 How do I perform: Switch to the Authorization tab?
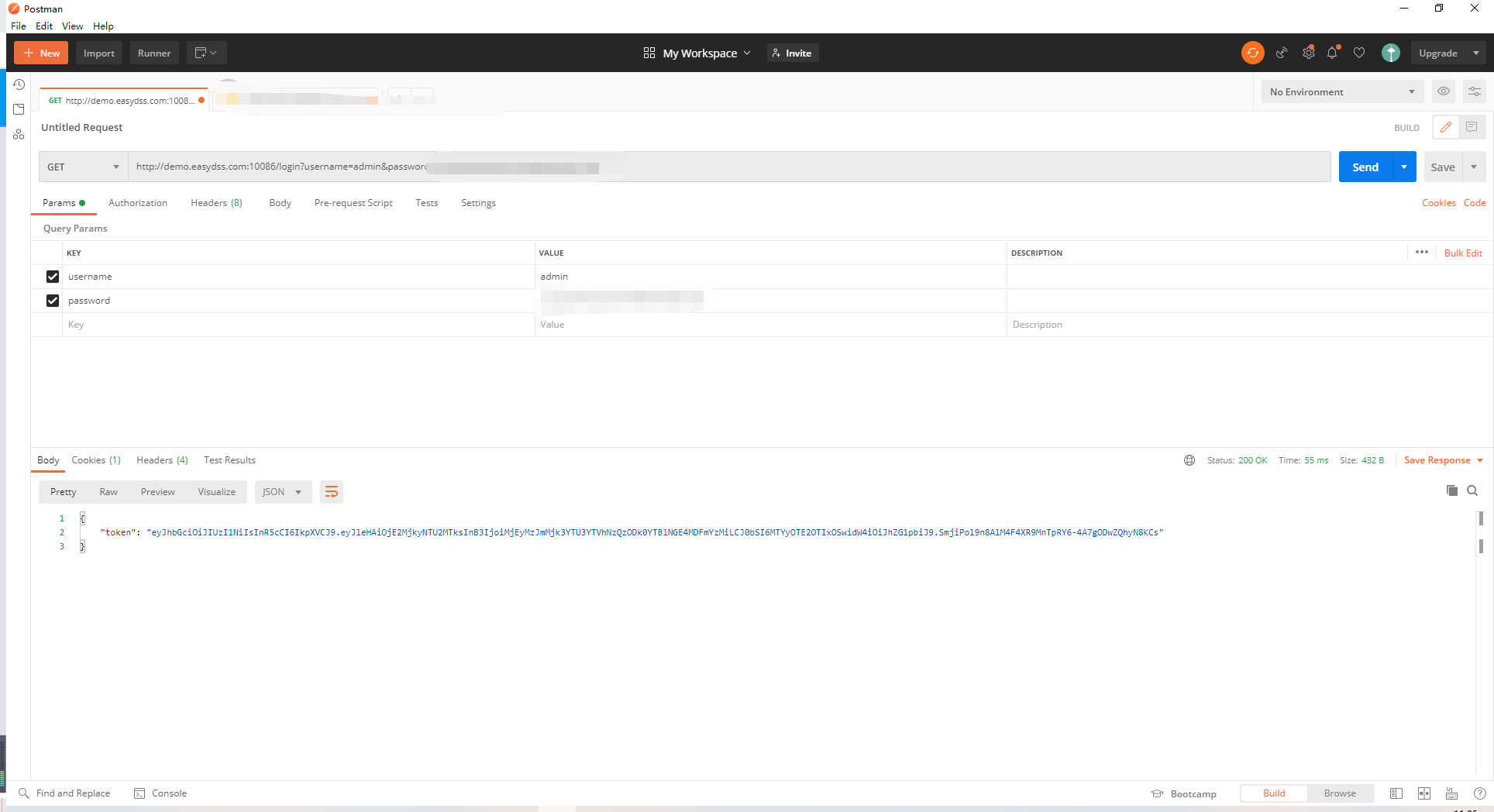click(138, 203)
